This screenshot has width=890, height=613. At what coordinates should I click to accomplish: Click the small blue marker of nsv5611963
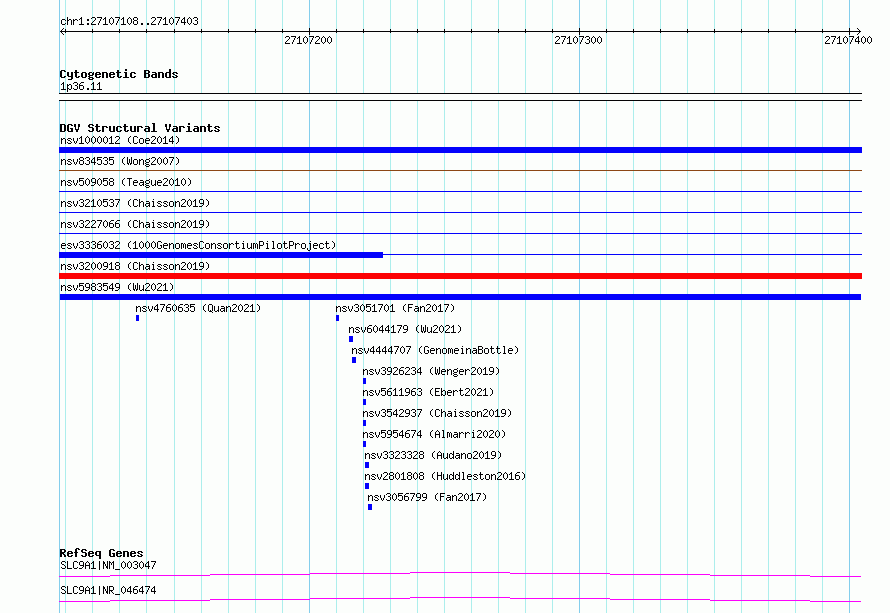point(364,402)
